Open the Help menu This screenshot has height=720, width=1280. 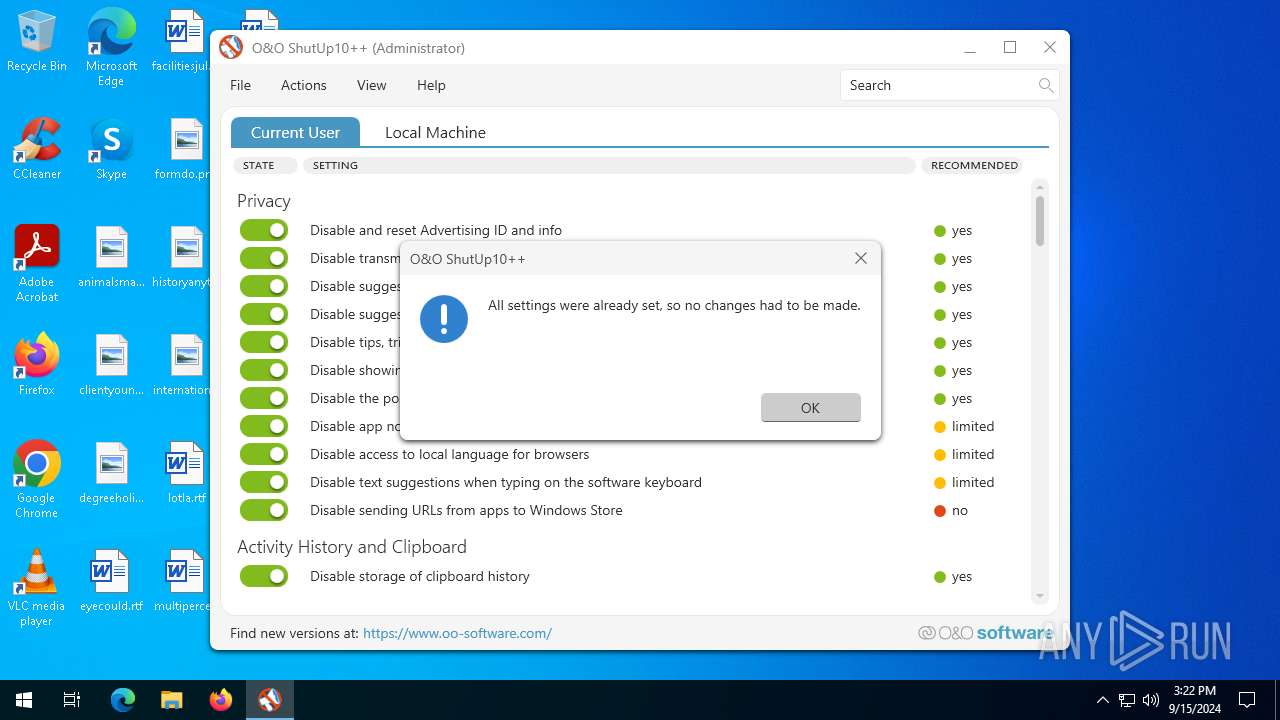(431, 85)
